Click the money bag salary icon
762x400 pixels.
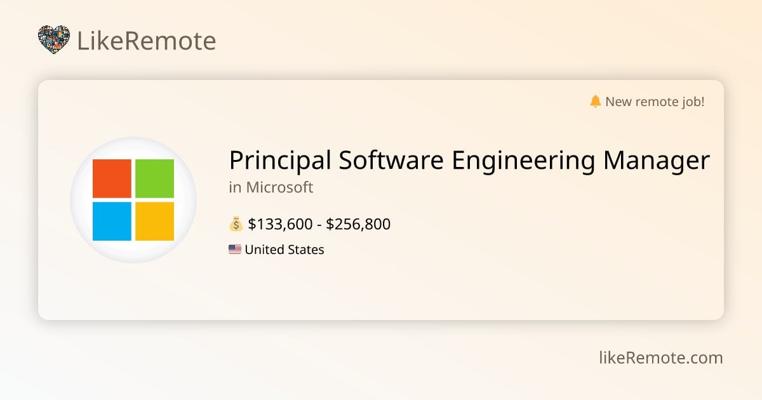pos(236,224)
